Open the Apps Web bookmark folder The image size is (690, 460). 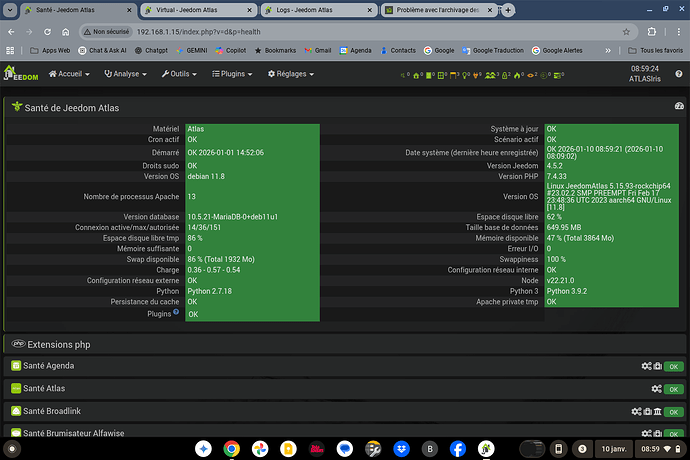[x=50, y=51]
